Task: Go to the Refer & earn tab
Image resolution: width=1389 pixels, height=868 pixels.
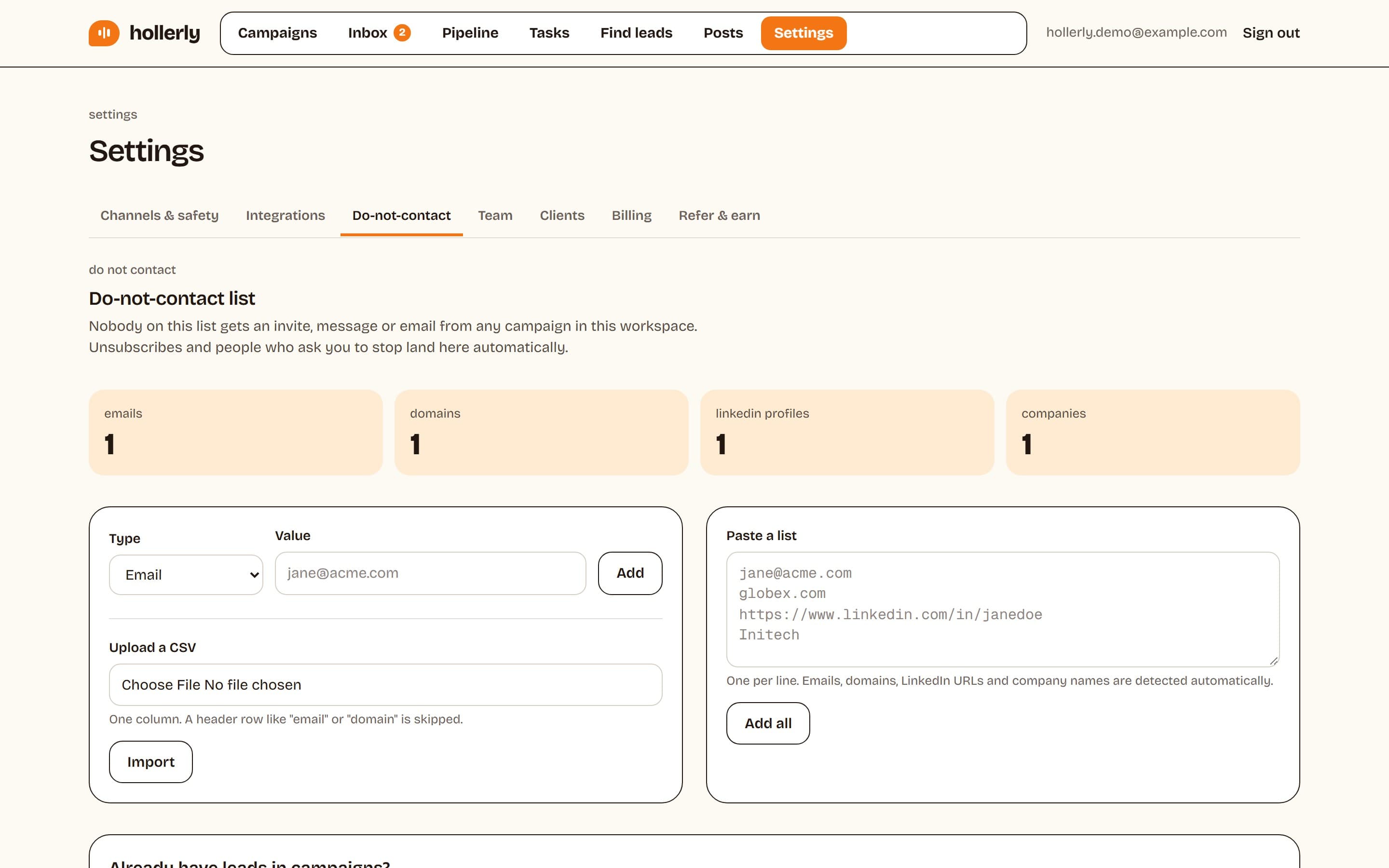Action: [719, 215]
